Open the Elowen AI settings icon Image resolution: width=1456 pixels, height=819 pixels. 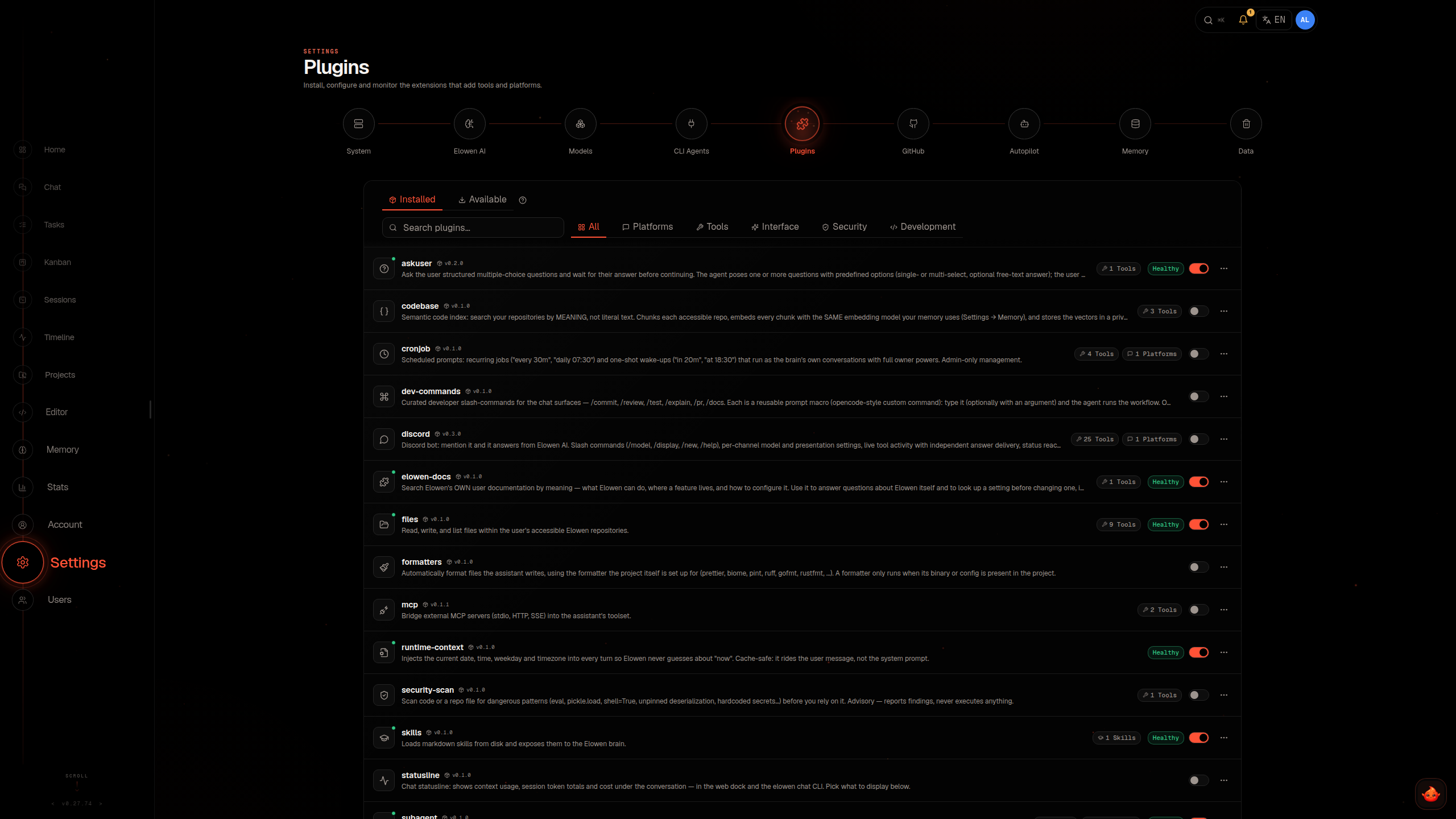[x=469, y=123]
